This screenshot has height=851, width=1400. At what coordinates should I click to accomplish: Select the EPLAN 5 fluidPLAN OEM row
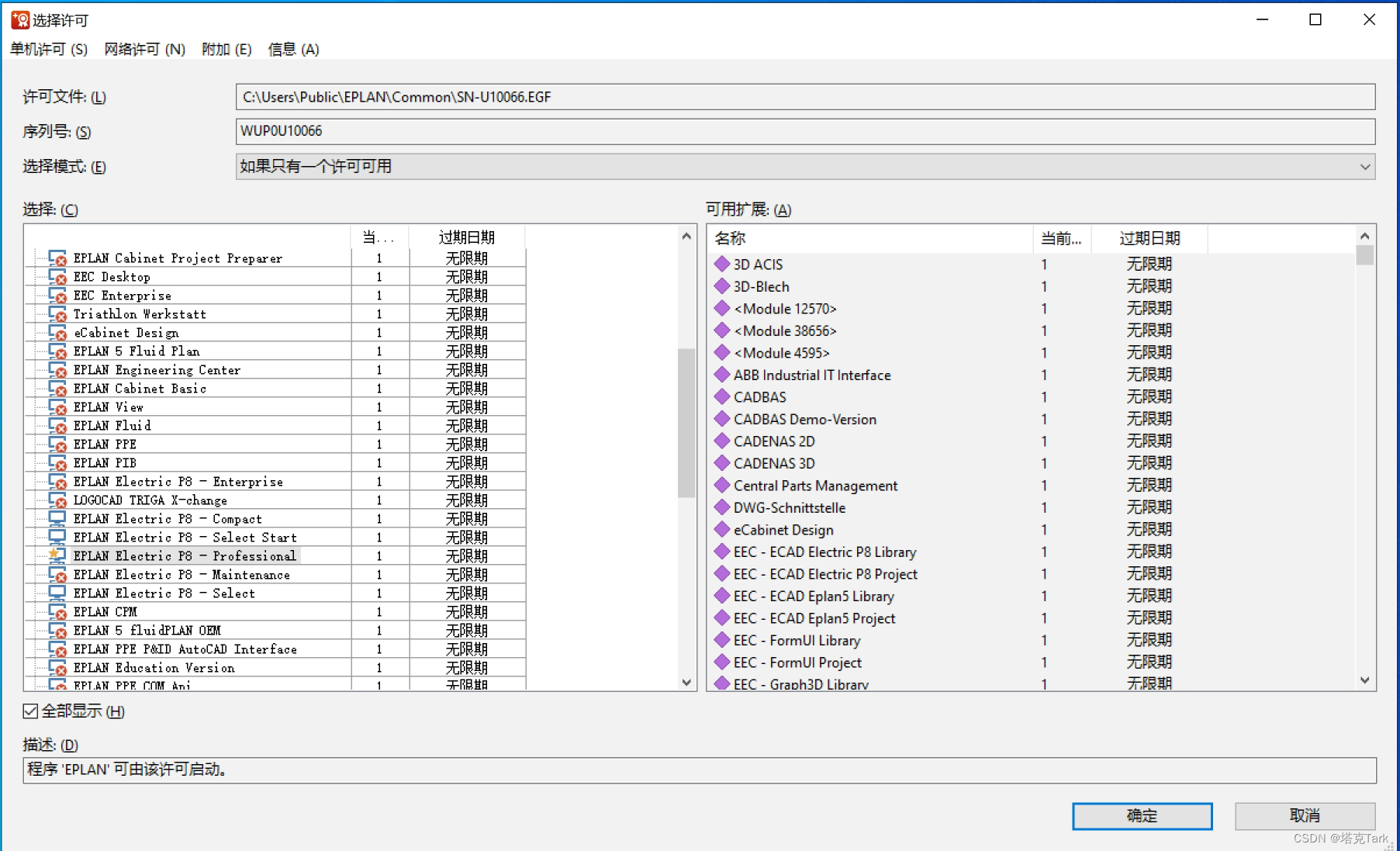pyautogui.click(x=275, y=631)
